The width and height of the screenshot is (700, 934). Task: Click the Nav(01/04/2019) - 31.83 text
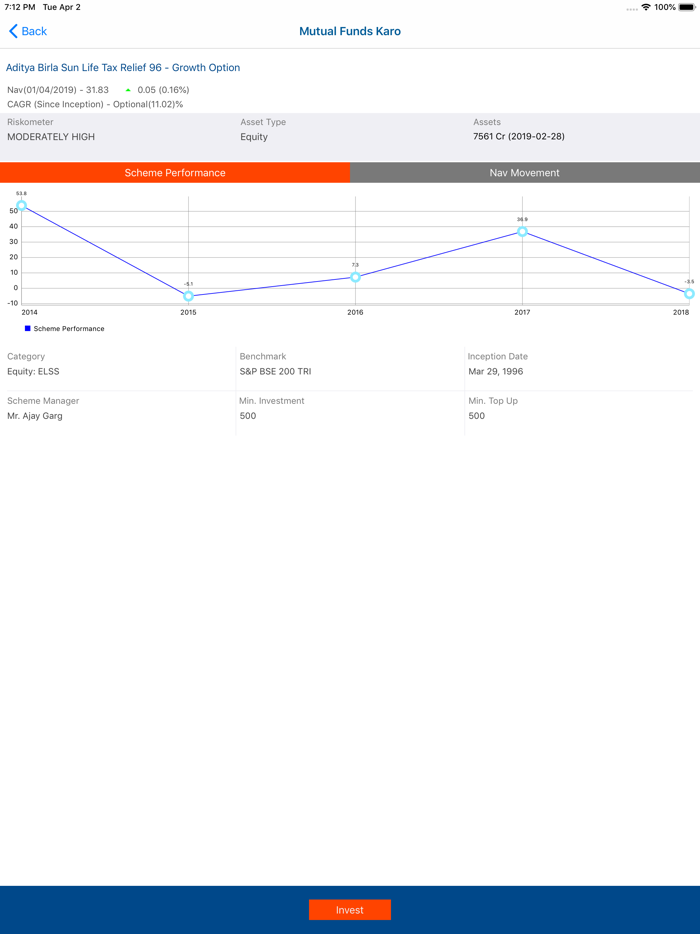[x=58, y=90]
